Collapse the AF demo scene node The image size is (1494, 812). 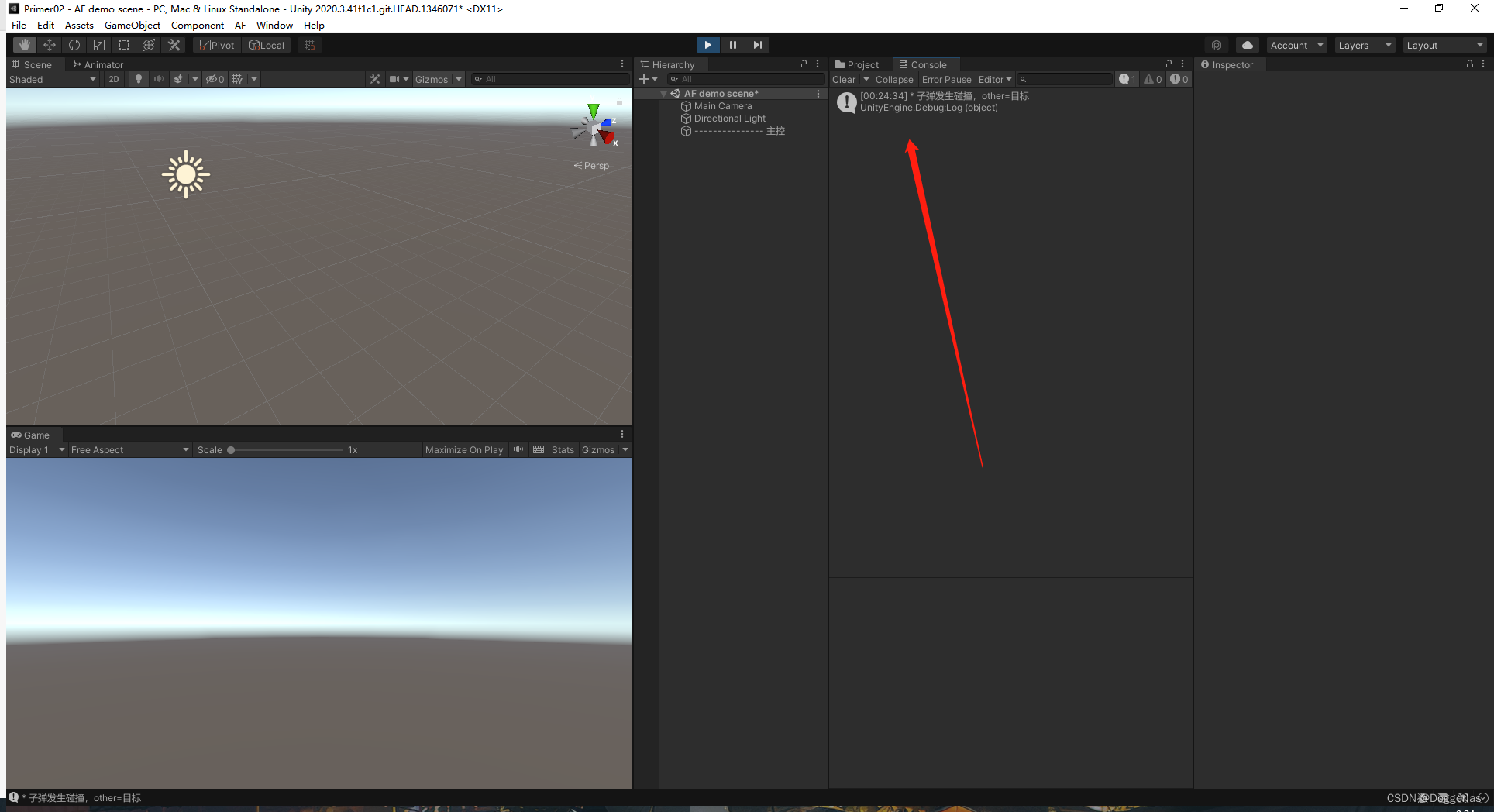pos(664,93)
